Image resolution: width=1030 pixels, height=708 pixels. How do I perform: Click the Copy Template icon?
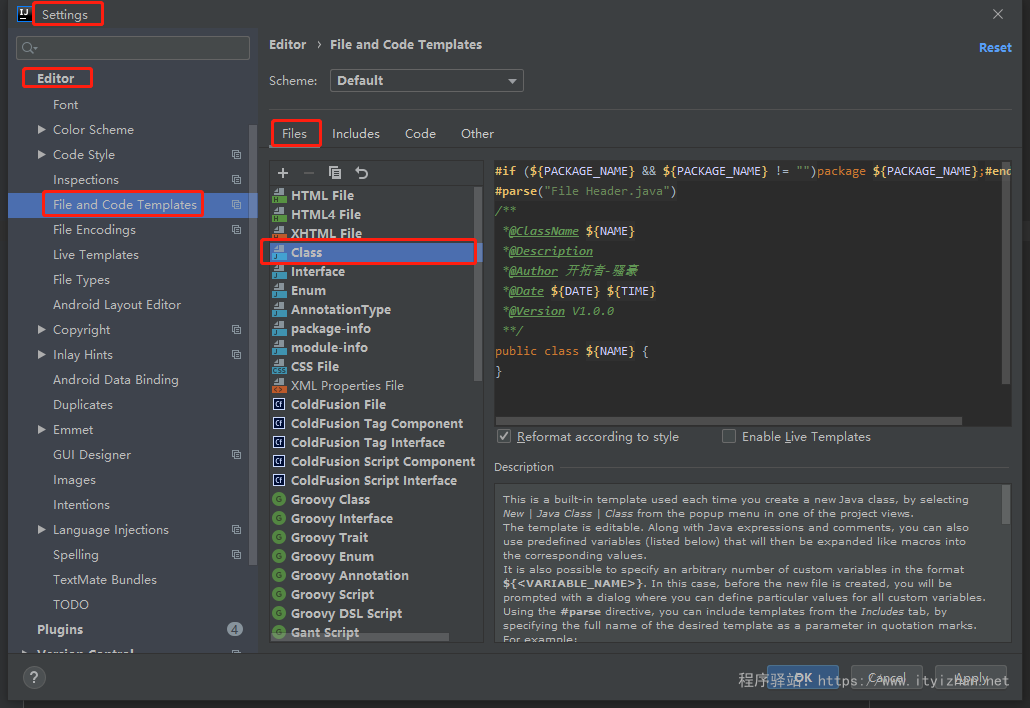[335, 173]
